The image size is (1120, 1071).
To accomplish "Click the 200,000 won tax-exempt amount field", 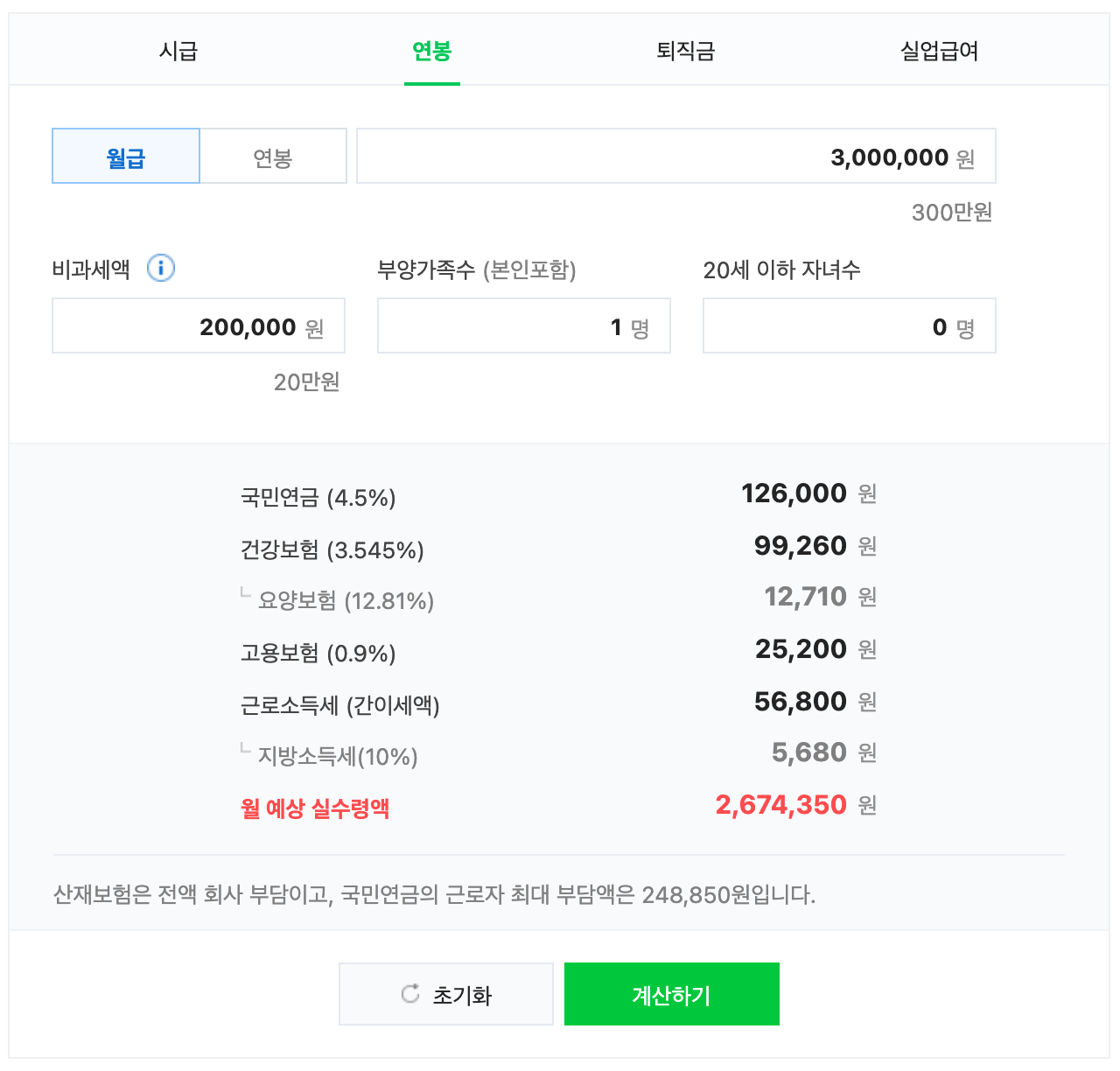I will [x=199, y=325].
